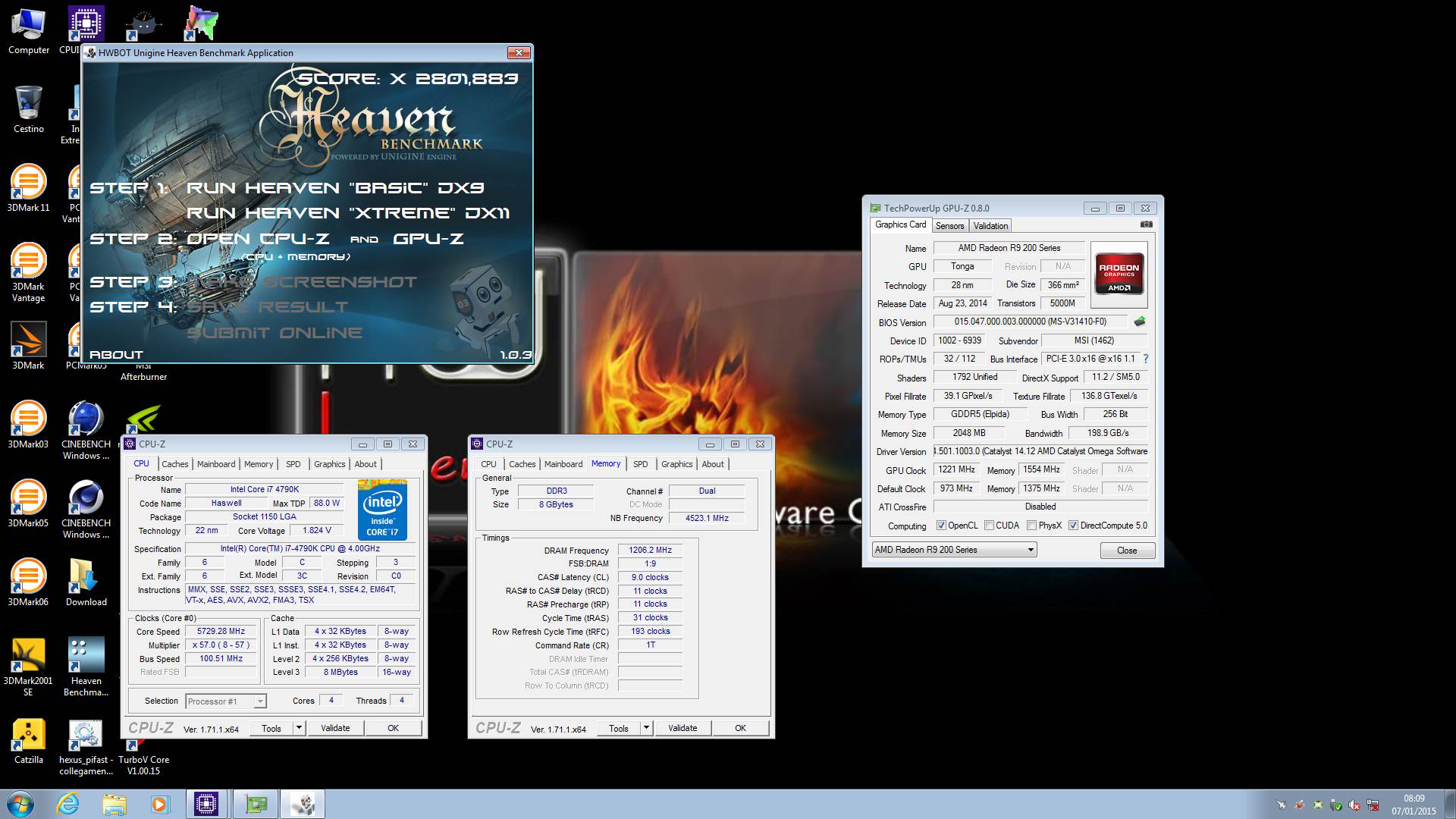Screen dimensions: 1456x819
Task: Switch to the Sensors tab in GPU-Z
Action: (x=949, y=226)
